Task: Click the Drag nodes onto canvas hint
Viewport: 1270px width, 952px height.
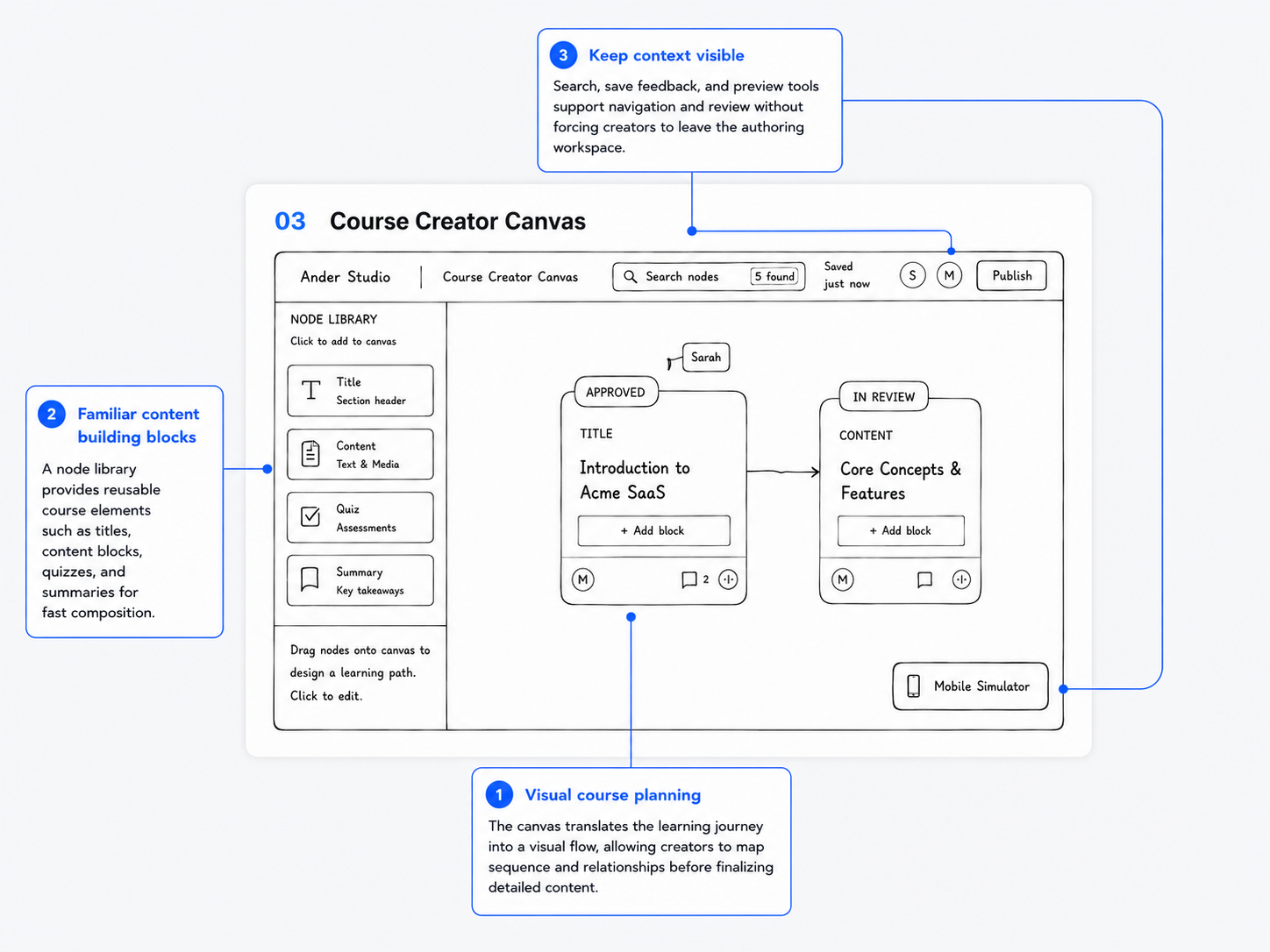Action: coord(360,672)
